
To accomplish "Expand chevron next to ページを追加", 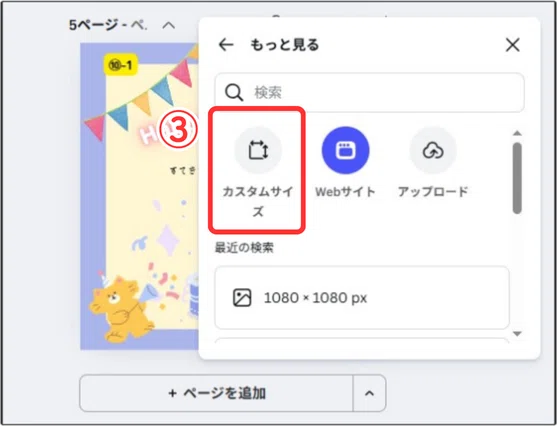I will tap(369, 393).
